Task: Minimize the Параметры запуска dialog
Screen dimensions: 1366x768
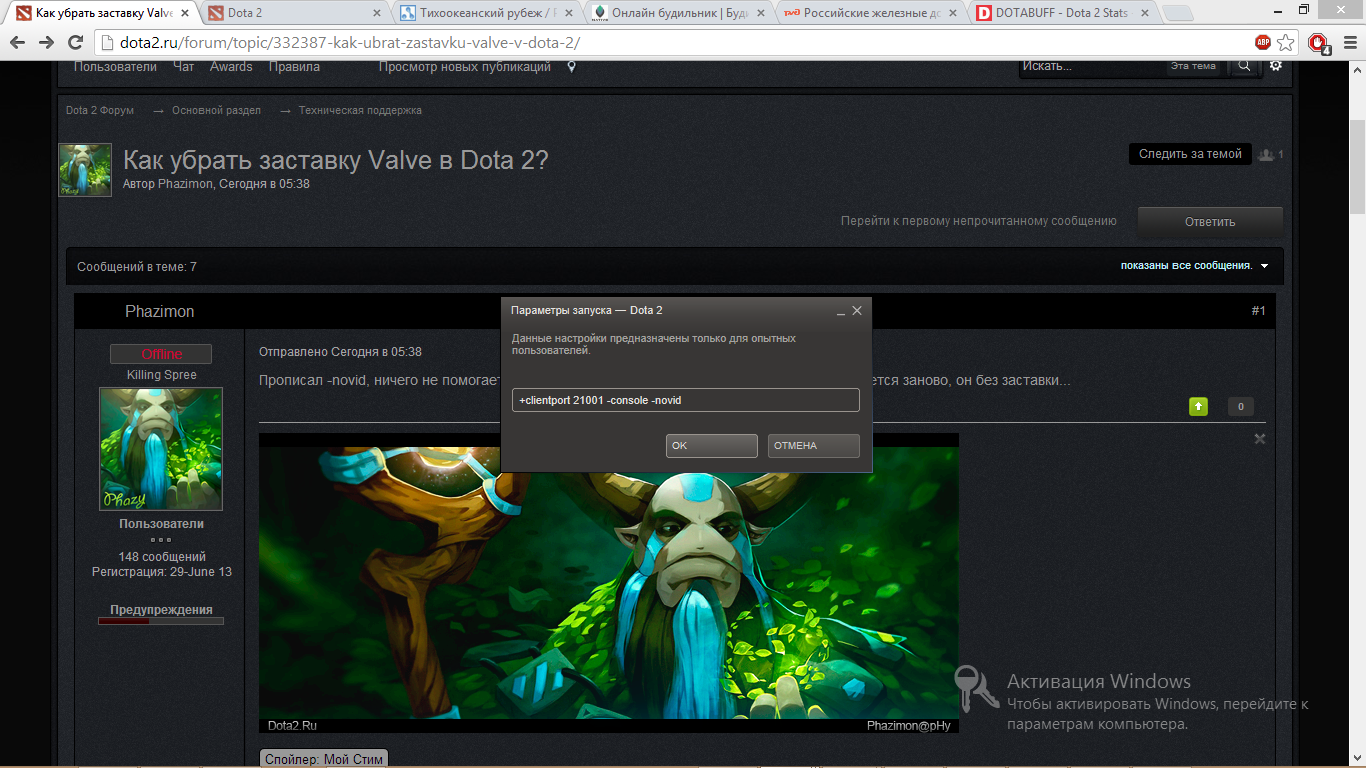Action: click(841, 312)
